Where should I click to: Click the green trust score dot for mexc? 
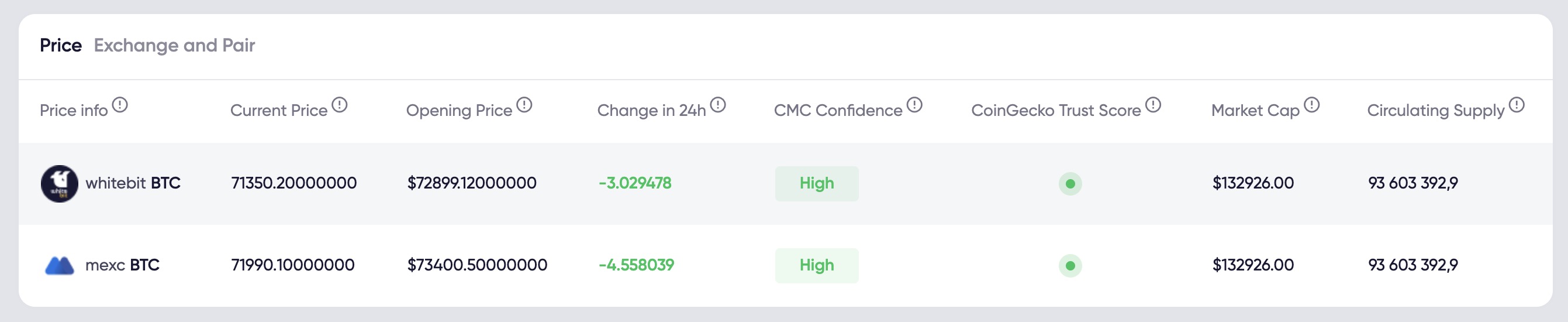click(1070, 266)
